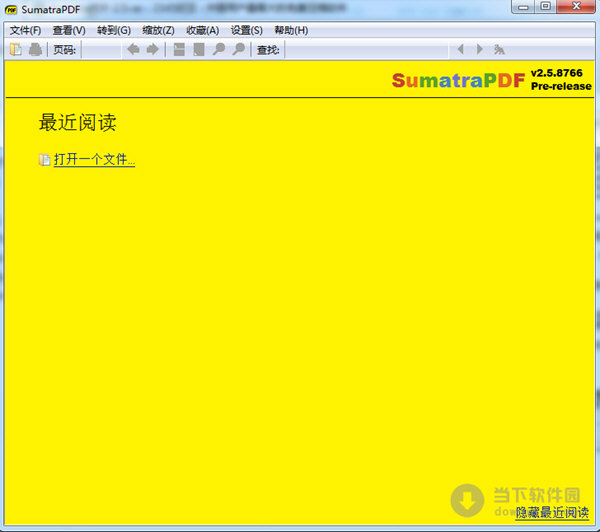Click the Open file toolbar icon
The width and height of the screenshot is (600, 532).
coord(16,50)
